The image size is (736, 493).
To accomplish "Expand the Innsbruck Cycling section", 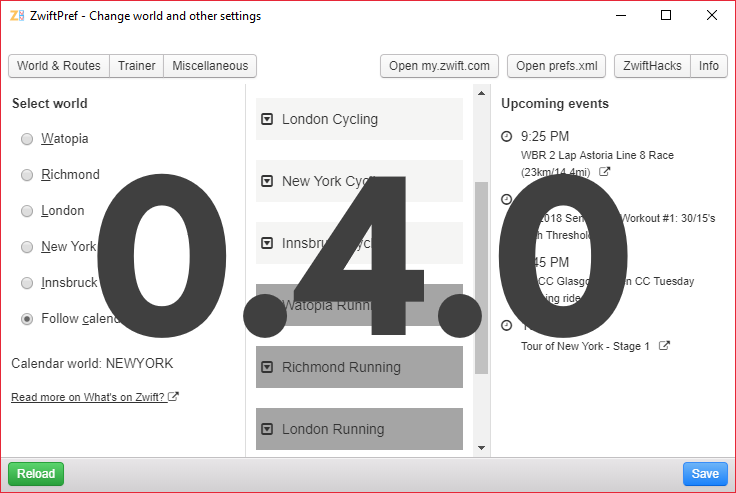I will [359, 243].
